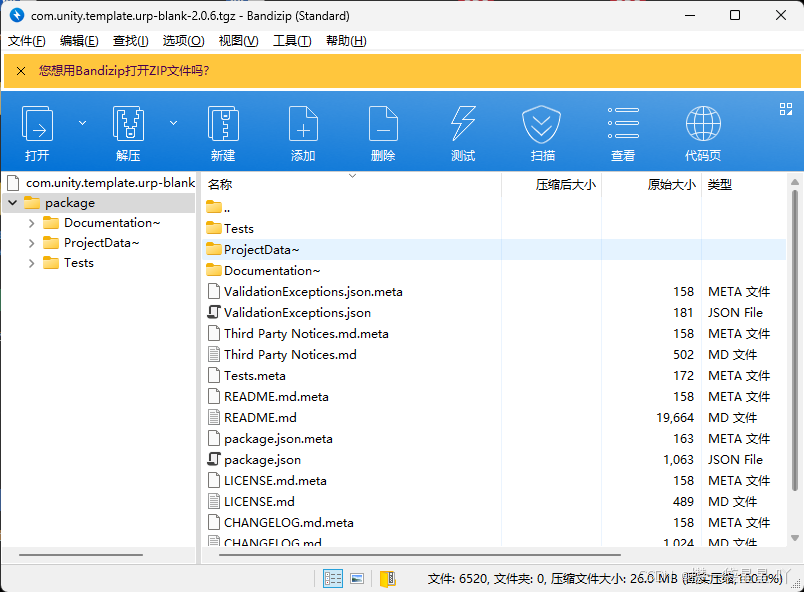Open the File (文件) menu

[27, 40]
